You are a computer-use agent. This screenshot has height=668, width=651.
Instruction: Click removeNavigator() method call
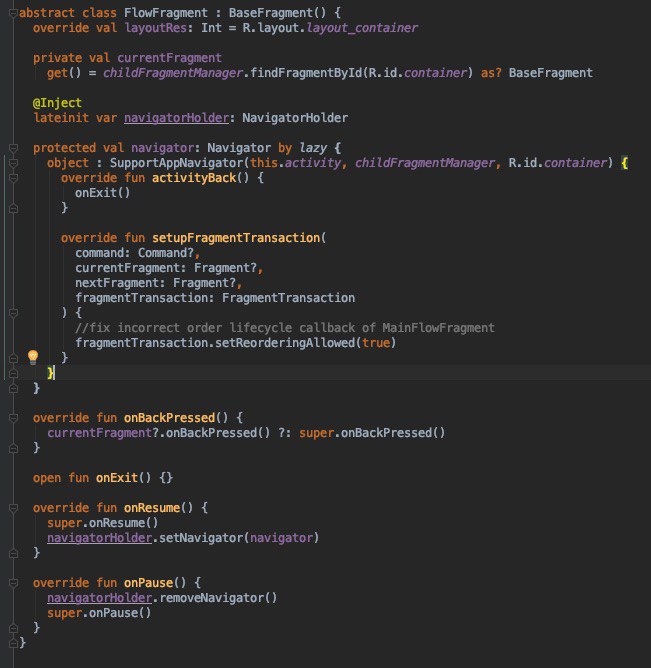click(x=218, y=598)
